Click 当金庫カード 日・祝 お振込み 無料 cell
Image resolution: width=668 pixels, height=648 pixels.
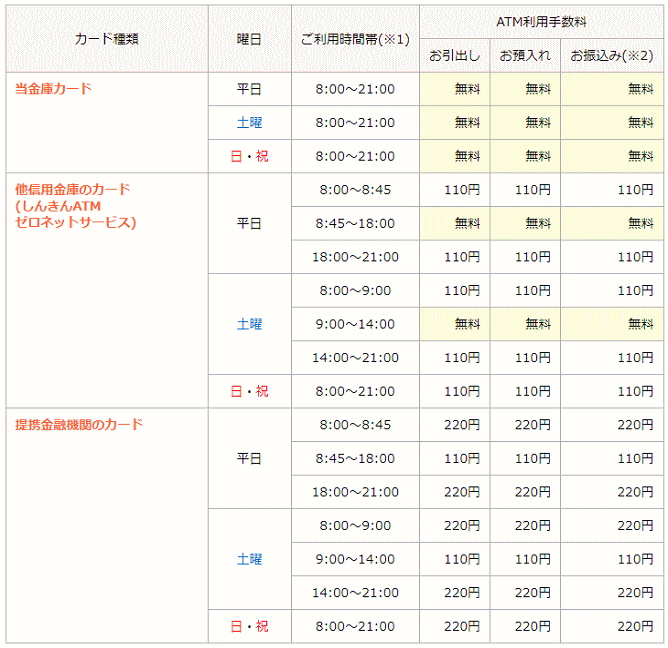click(x=612, y=156)
